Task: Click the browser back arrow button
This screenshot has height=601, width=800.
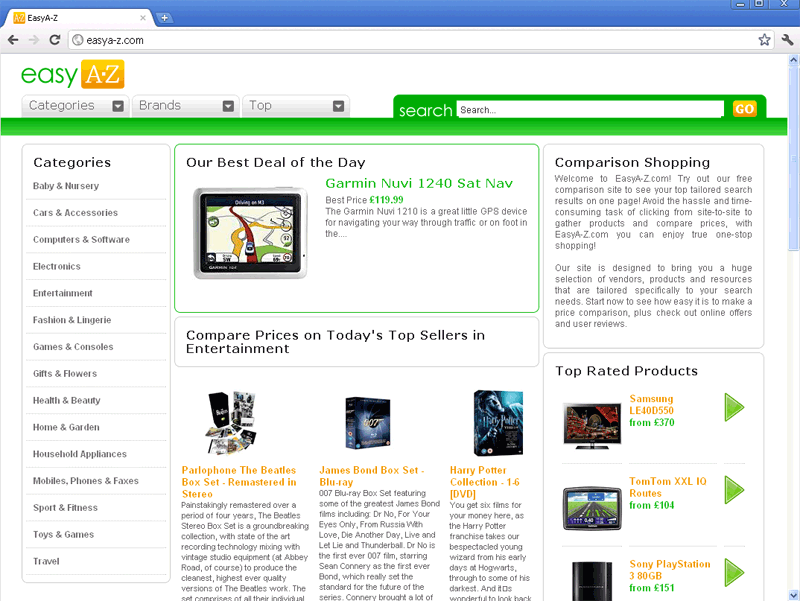Action: tap(13, 40)
